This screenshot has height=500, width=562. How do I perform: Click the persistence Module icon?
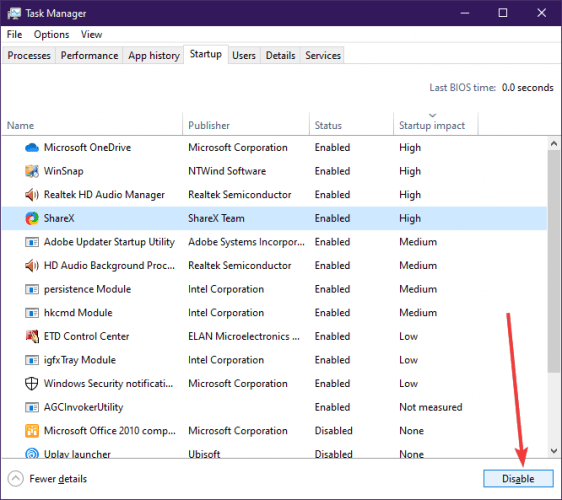coord(32,289)
